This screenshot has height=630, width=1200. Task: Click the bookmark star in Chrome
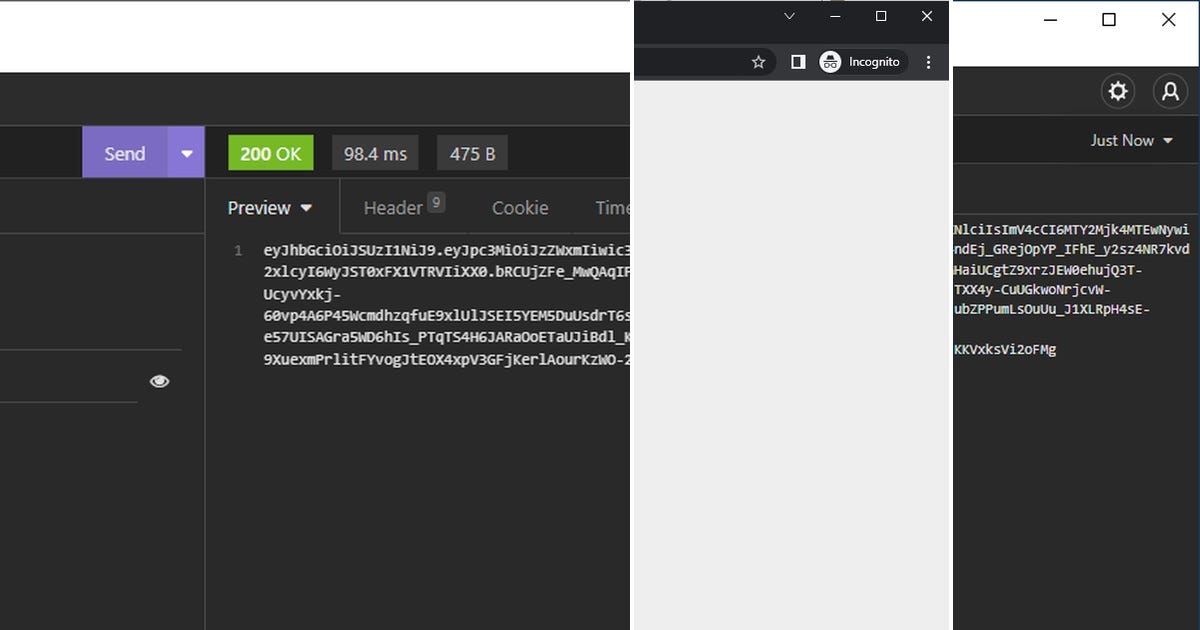pyautogui.click(x=758, y=61)
